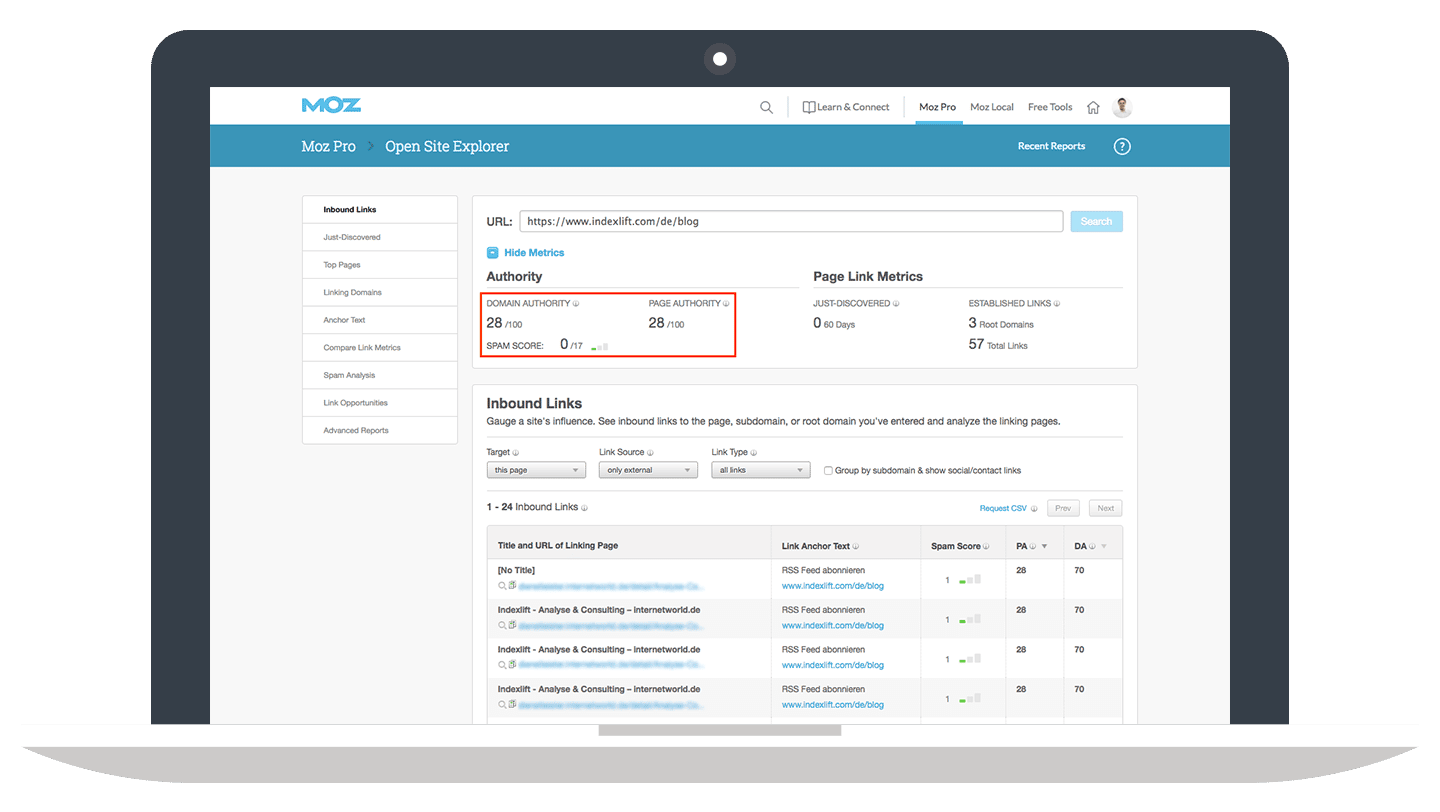Open indexlift.com/de/blog link in [No Title] row

tap(833, 586)
